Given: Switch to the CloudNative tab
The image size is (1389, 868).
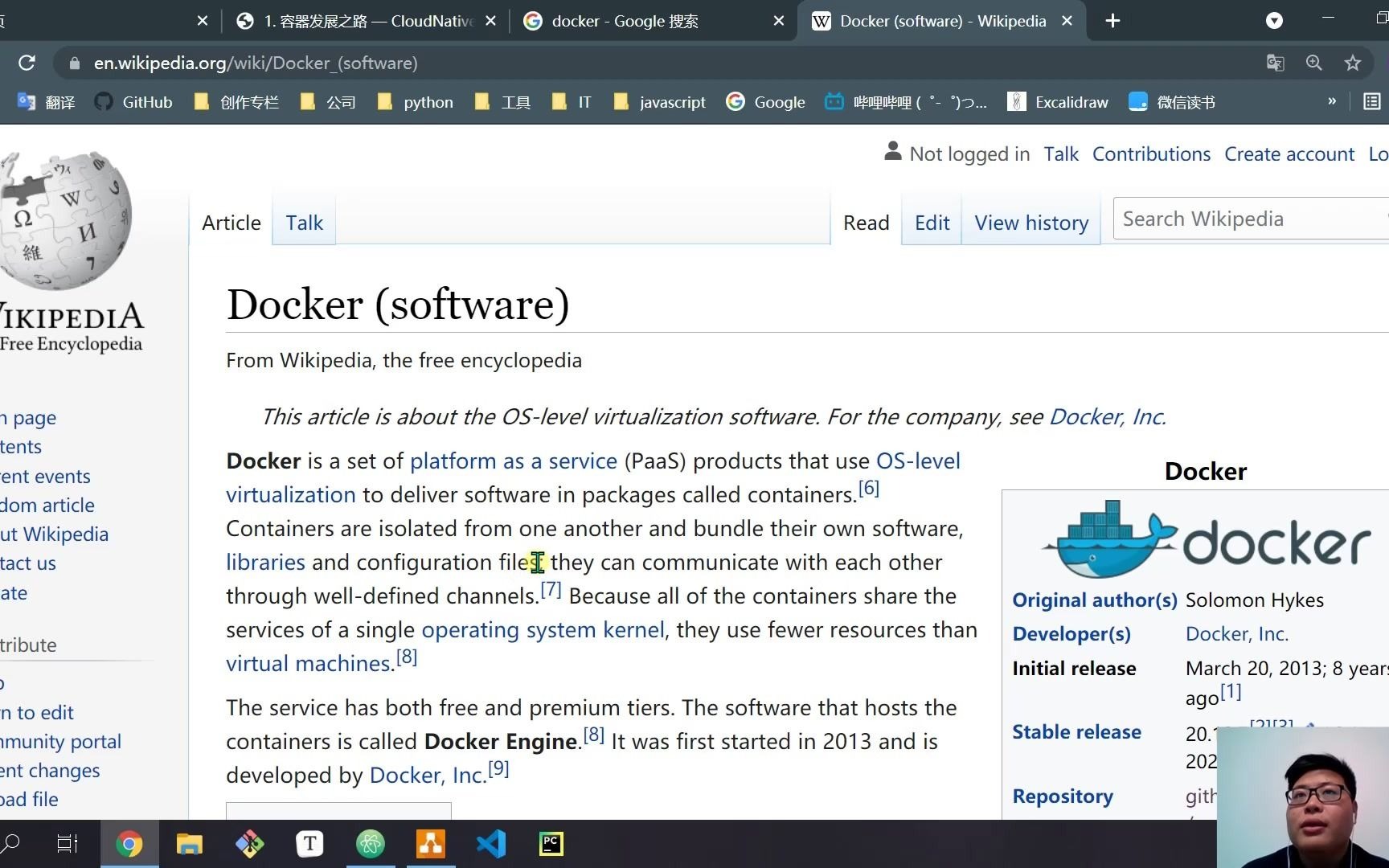Looking at the screenshot, I should (x=367, y=21).
